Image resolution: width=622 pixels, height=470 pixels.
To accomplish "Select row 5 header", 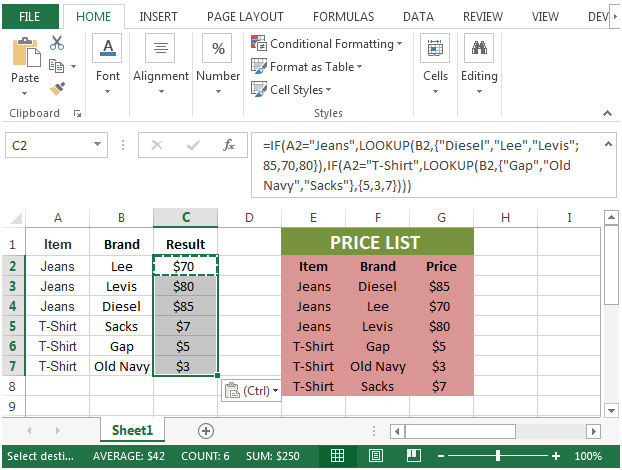I will coord(13,326).
